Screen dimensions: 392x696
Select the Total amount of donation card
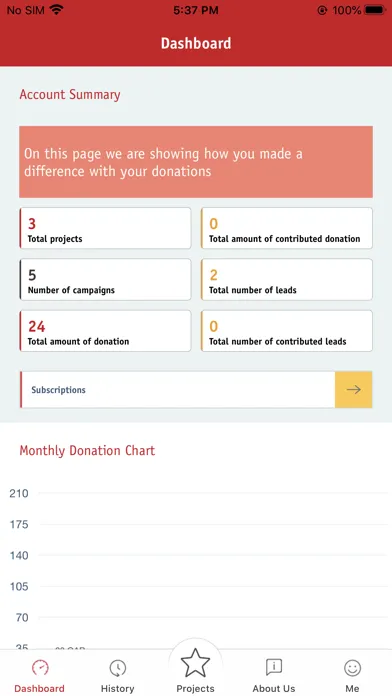[105, 331]
